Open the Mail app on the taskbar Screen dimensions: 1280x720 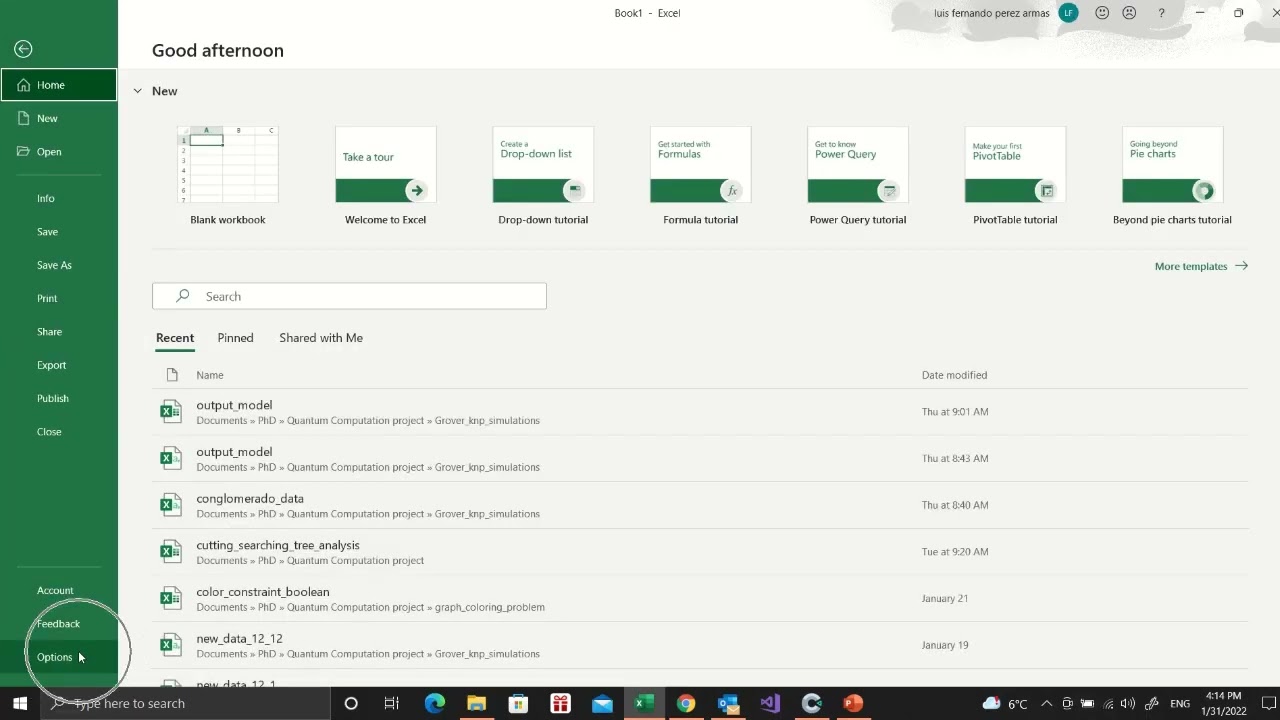(x=602, y=703)
